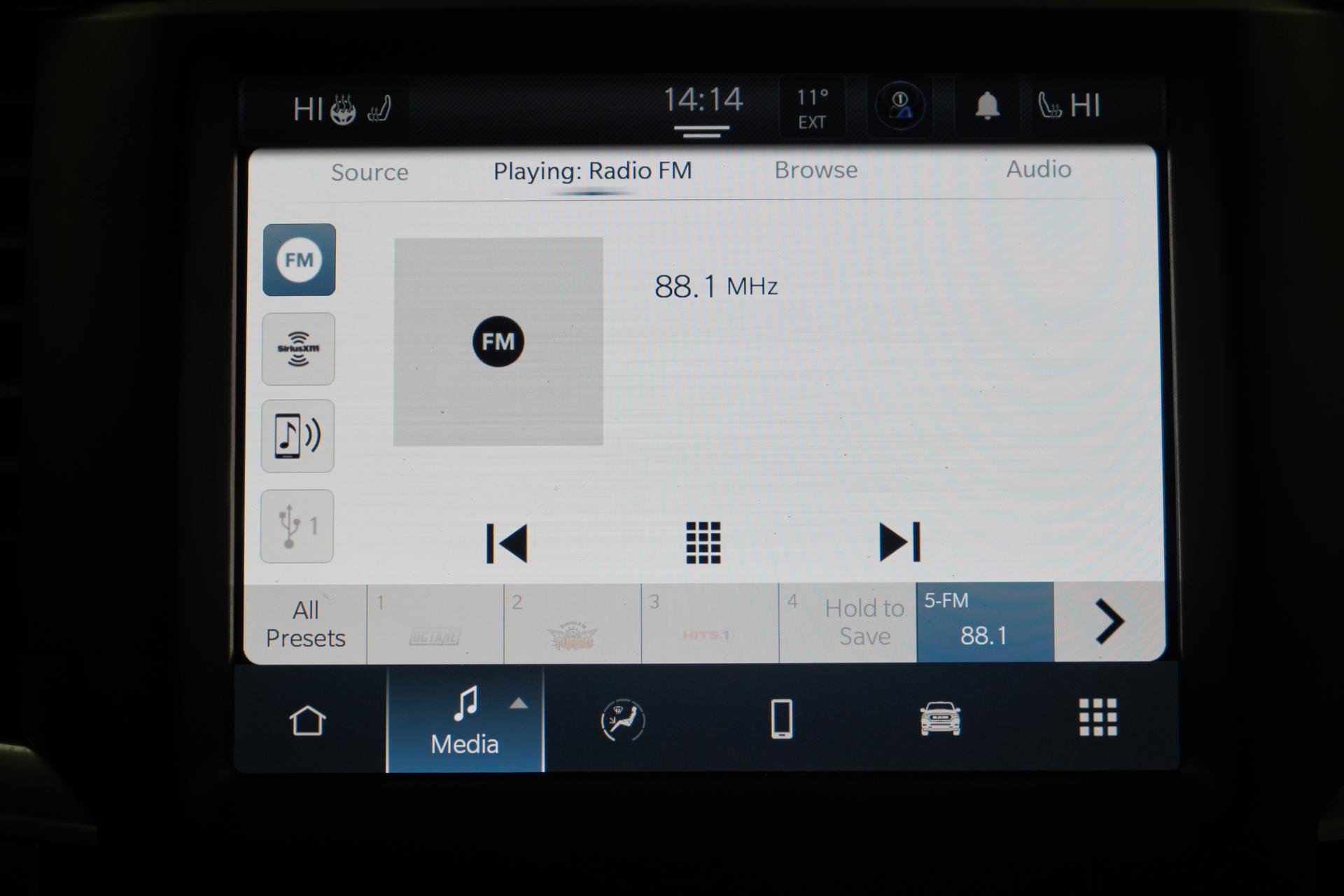This screenshot has width=1344, height=896.
Task: Seek to previous station
Action: tap(507, 543)
